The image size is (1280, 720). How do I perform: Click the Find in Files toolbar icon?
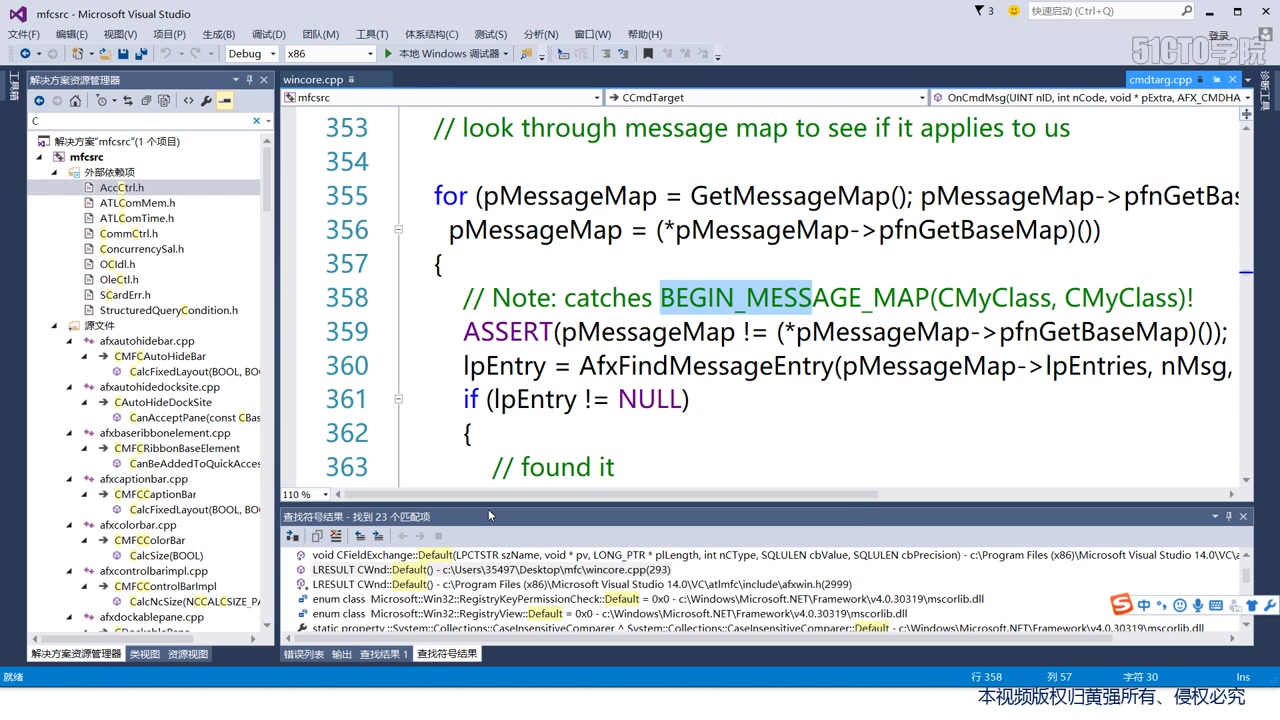coord(526,53)
